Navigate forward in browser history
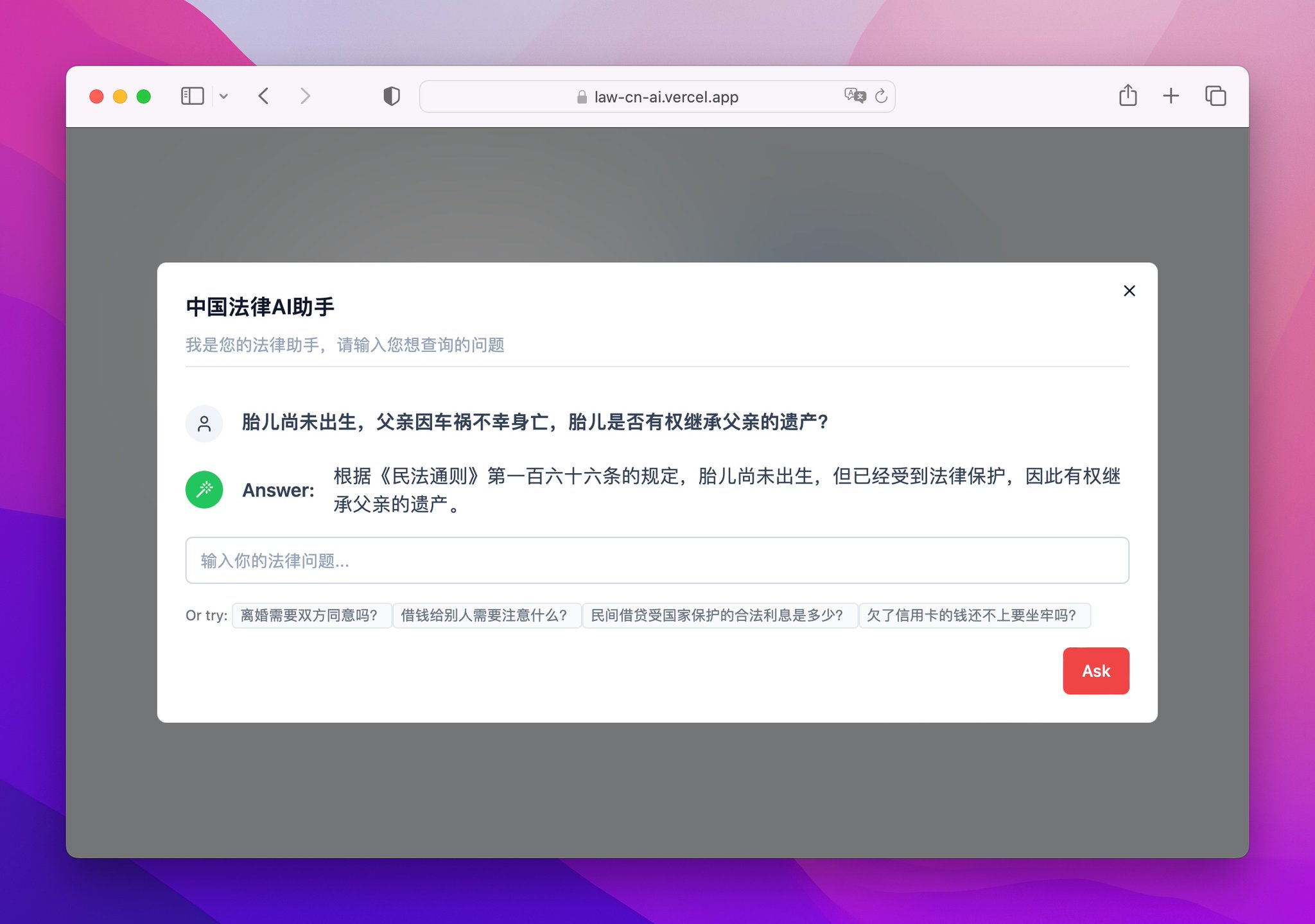 pos(305,96)
